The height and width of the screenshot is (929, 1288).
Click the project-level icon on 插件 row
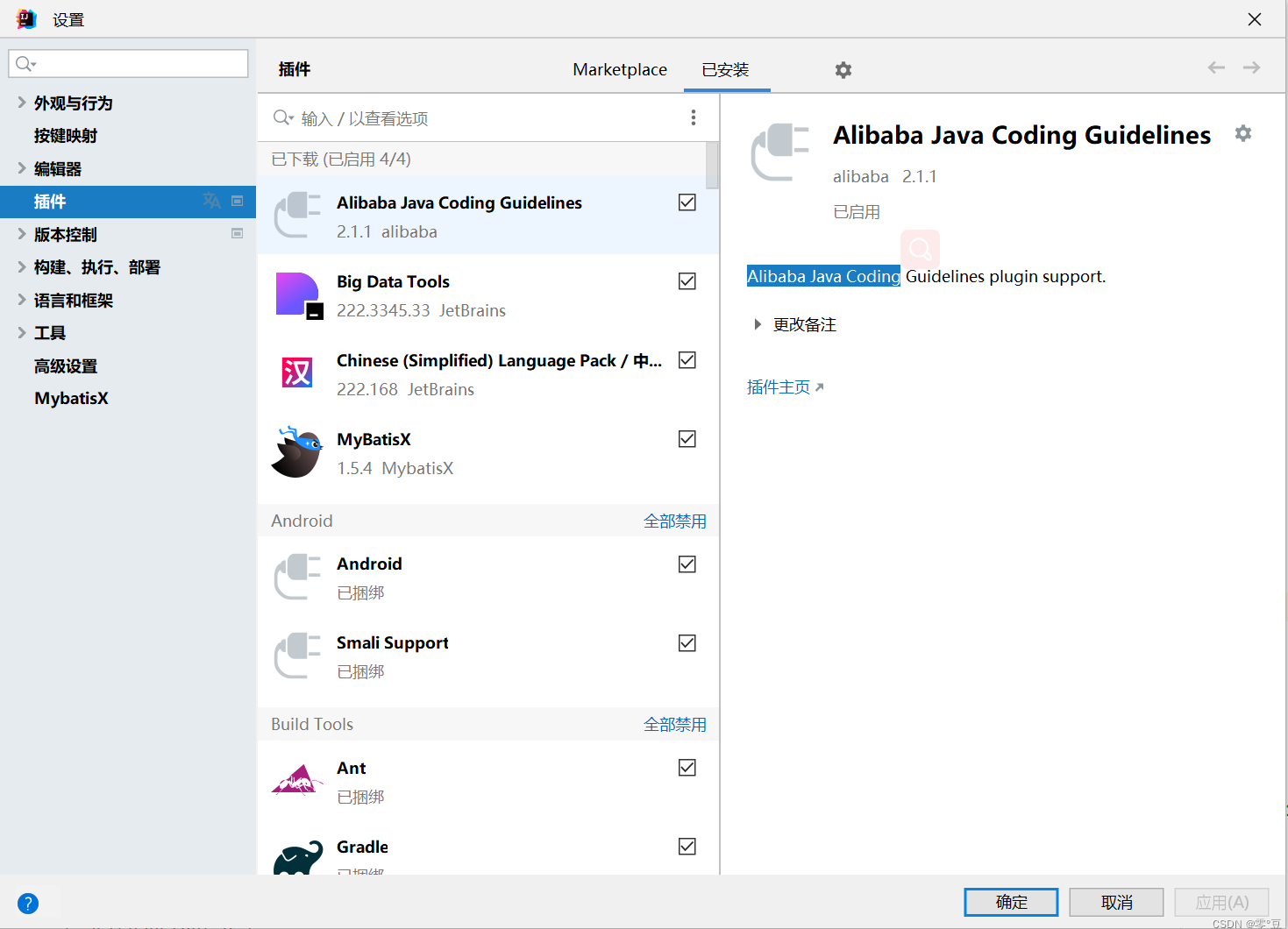point(237,201)
